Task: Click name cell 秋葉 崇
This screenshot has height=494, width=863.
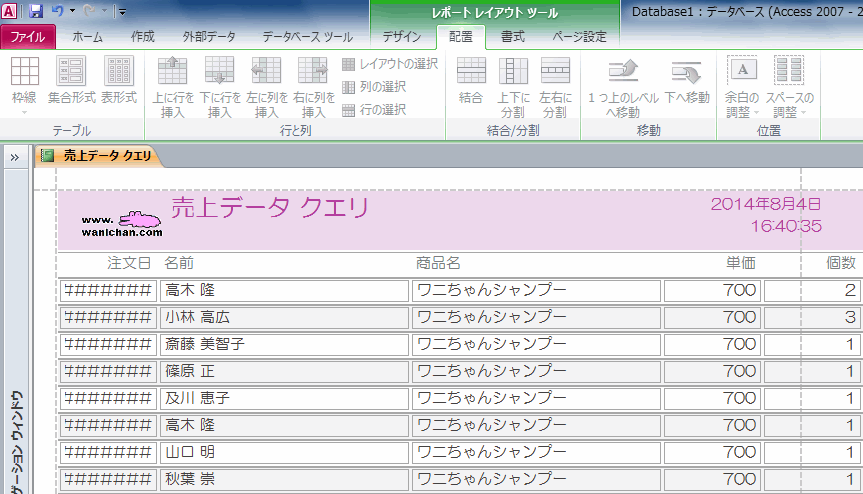Action: 284,479
